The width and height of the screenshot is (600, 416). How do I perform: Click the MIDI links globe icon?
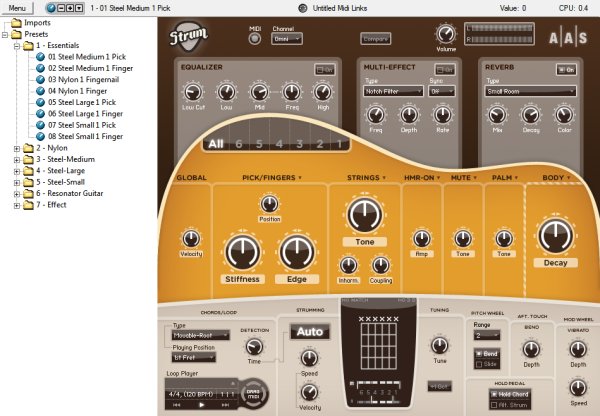pos(302,8)
